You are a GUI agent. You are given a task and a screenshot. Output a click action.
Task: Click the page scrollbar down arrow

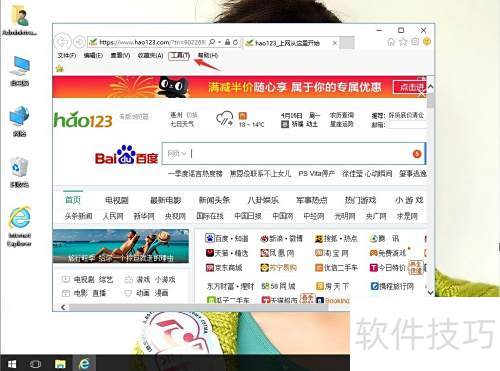[x=430, y=293]
